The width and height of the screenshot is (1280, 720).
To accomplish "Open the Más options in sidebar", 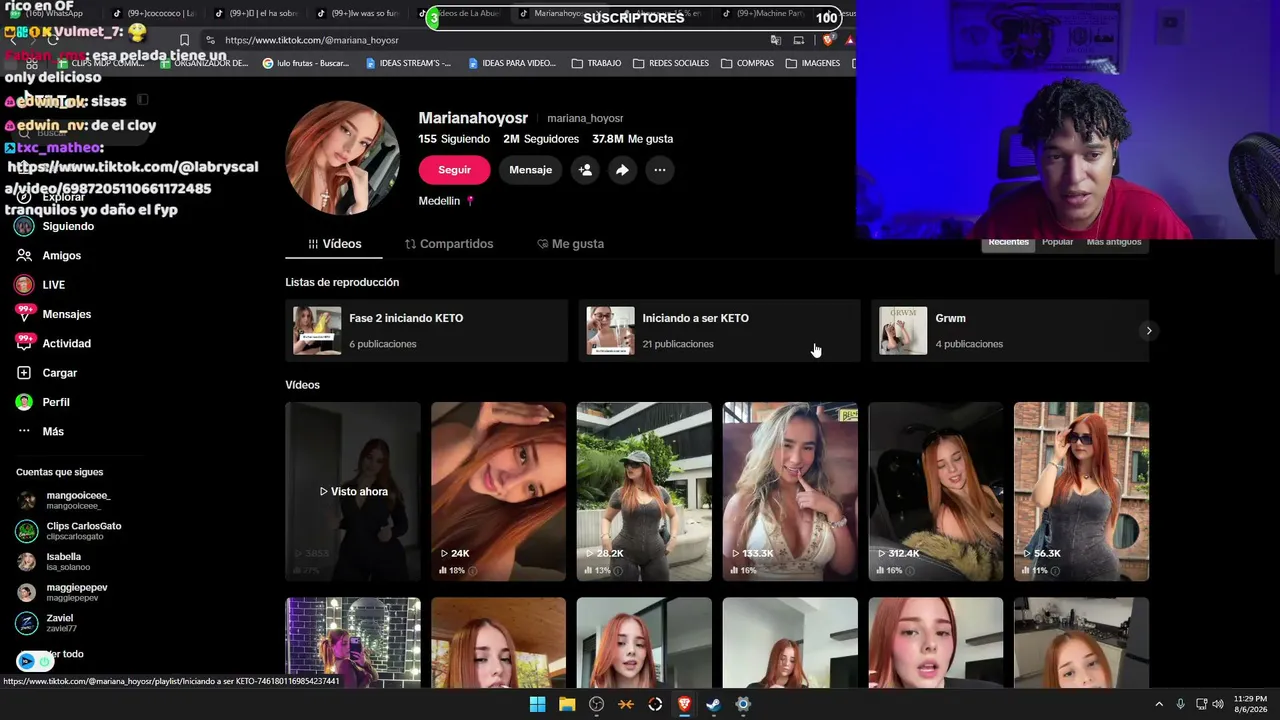I will 40,431.
